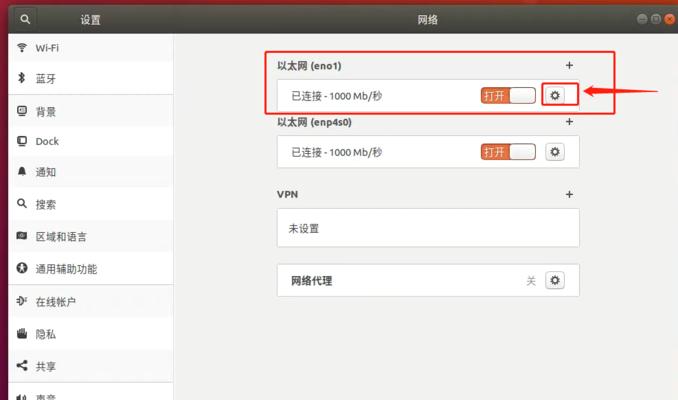Open 在线帐户 online accounts

tap(91, 301)
